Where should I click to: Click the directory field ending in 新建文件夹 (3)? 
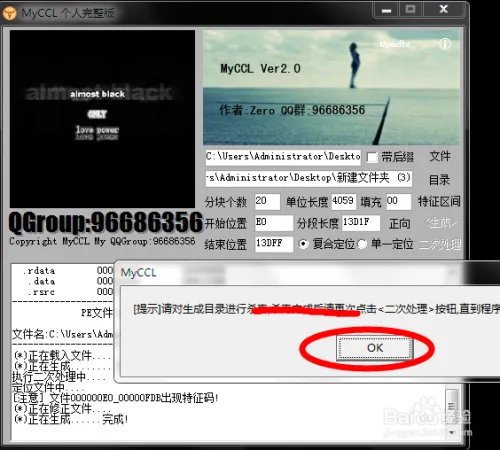coord(309,178)
